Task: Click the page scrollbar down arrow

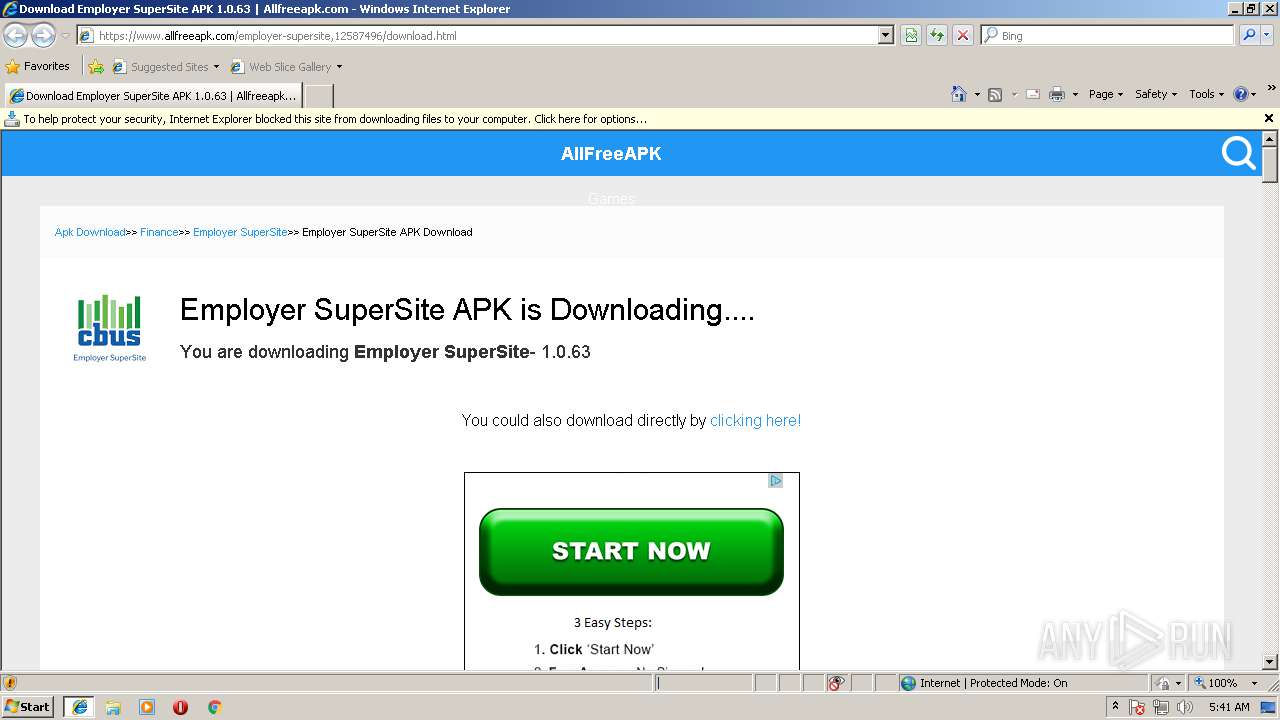Action: coord(1270,662)
